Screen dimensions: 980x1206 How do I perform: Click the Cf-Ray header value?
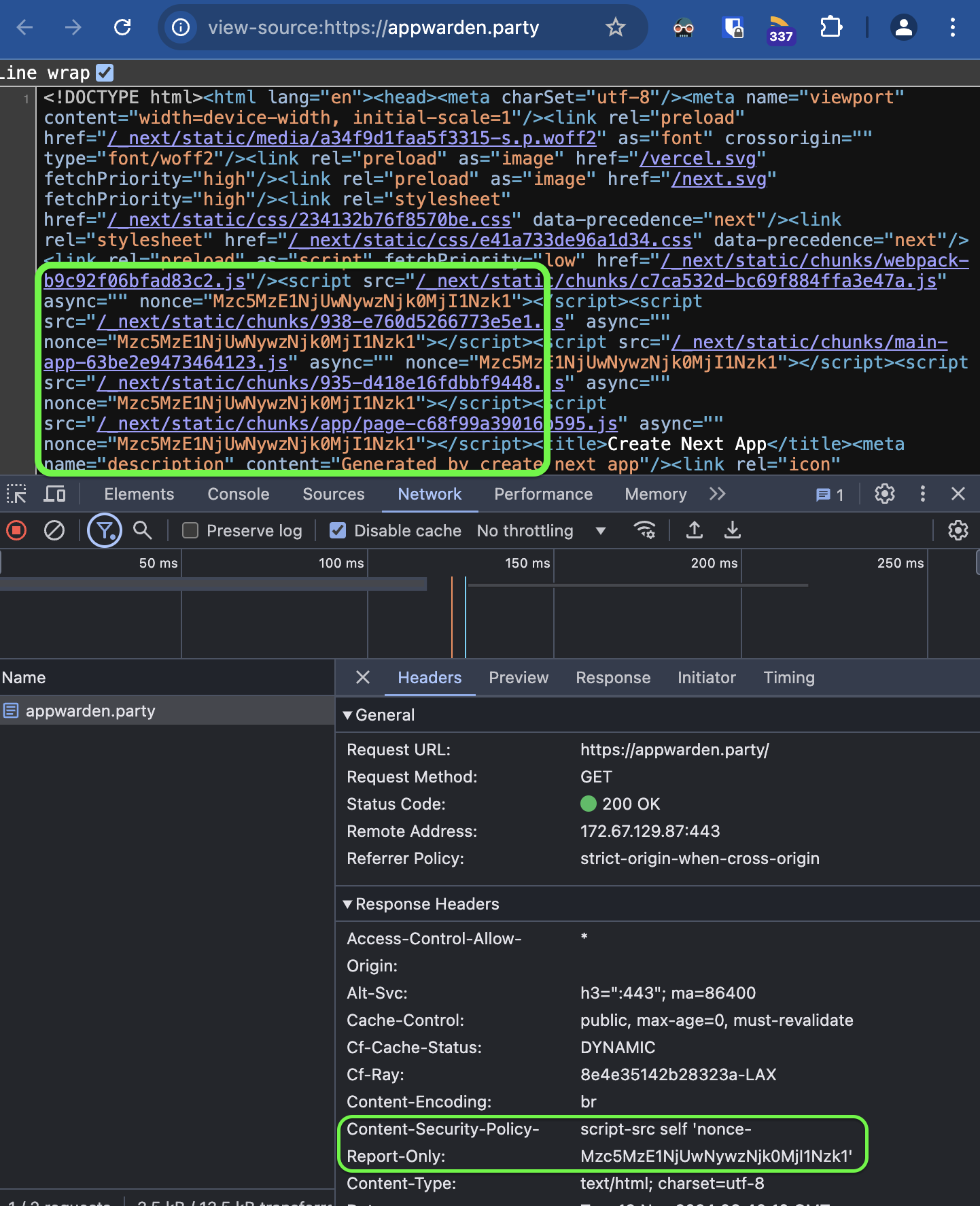click(678, 1075)
